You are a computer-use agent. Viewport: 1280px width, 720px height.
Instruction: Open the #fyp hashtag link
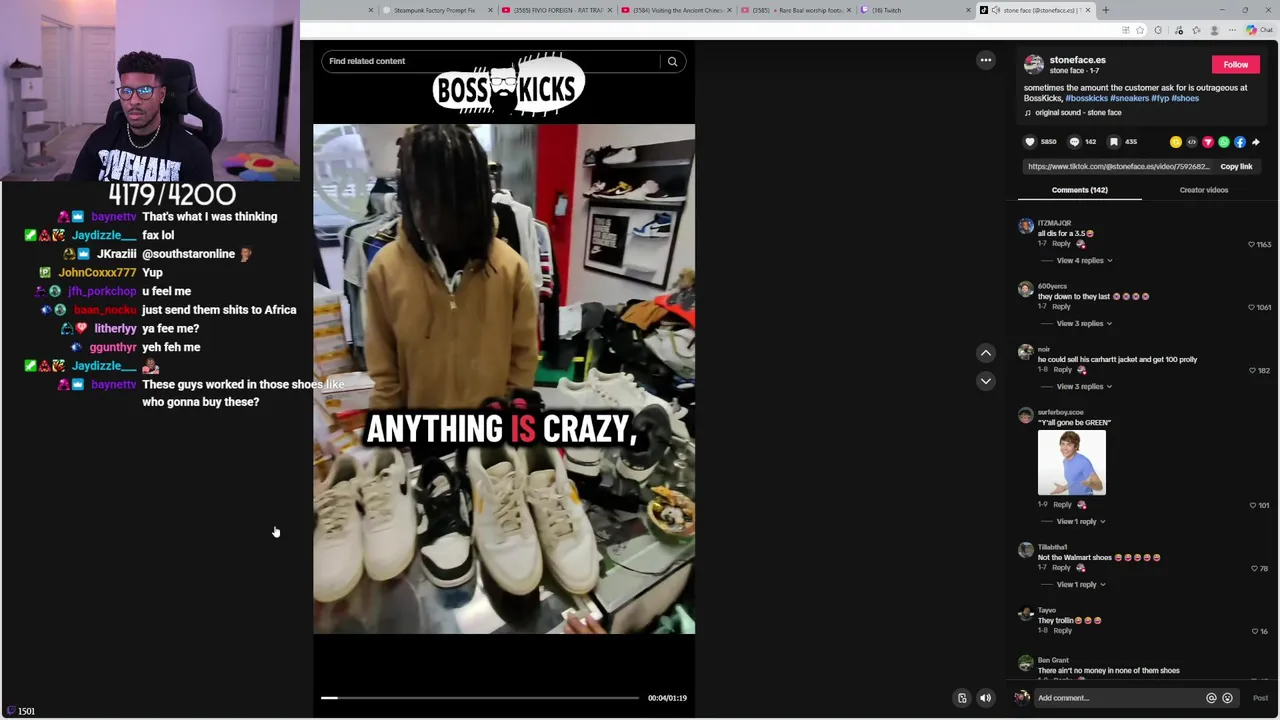(x=1160, y=98)
